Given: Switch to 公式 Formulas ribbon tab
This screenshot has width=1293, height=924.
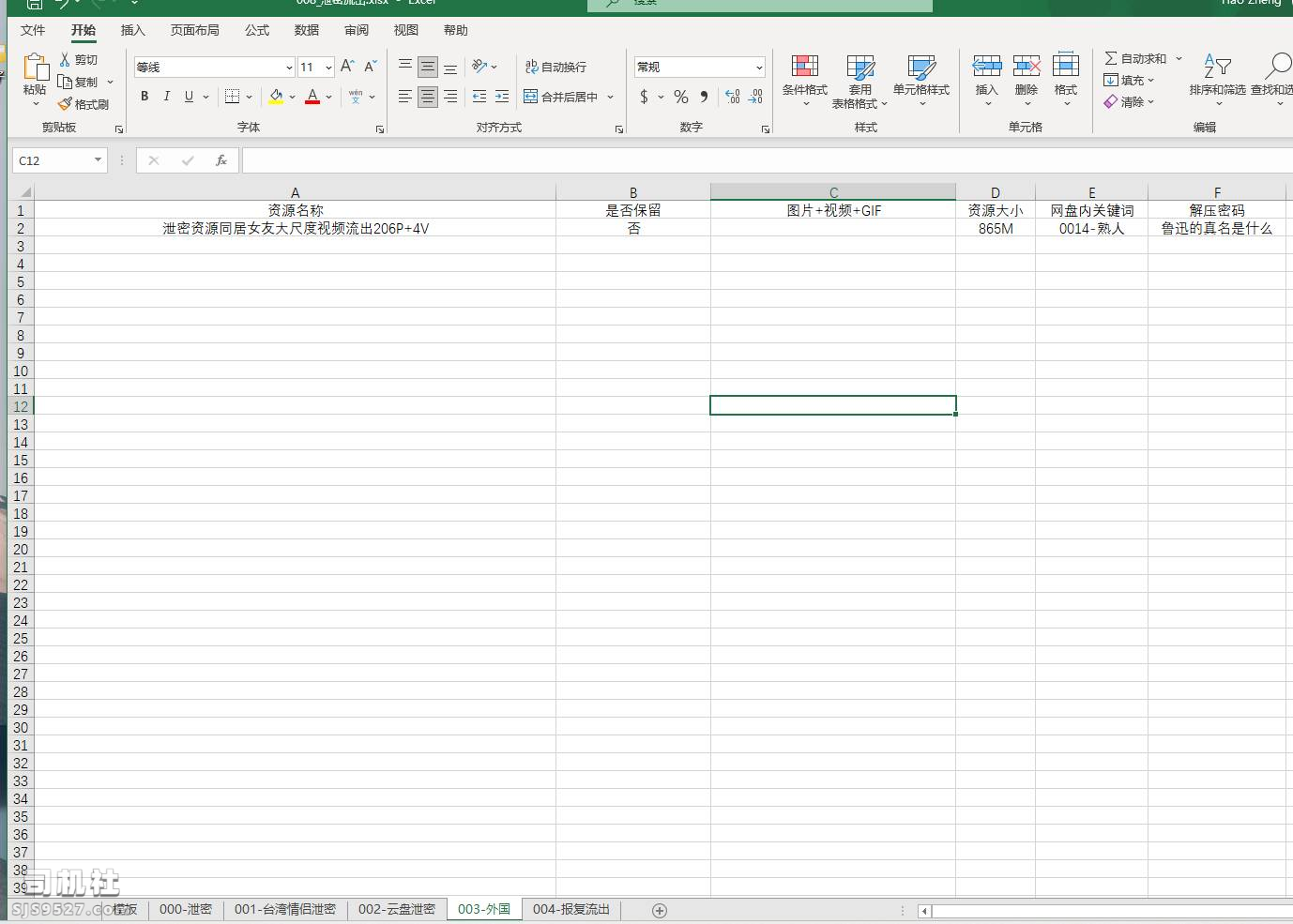Looking at the screenshot, I should (257, 30).
